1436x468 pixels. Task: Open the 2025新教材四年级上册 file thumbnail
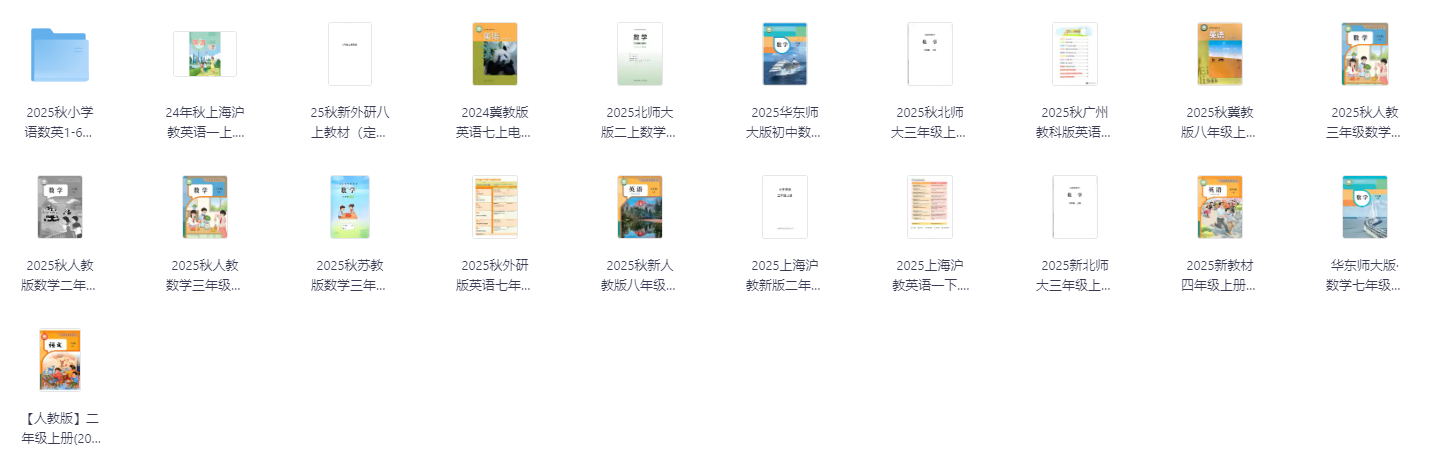pos(1220,207)
